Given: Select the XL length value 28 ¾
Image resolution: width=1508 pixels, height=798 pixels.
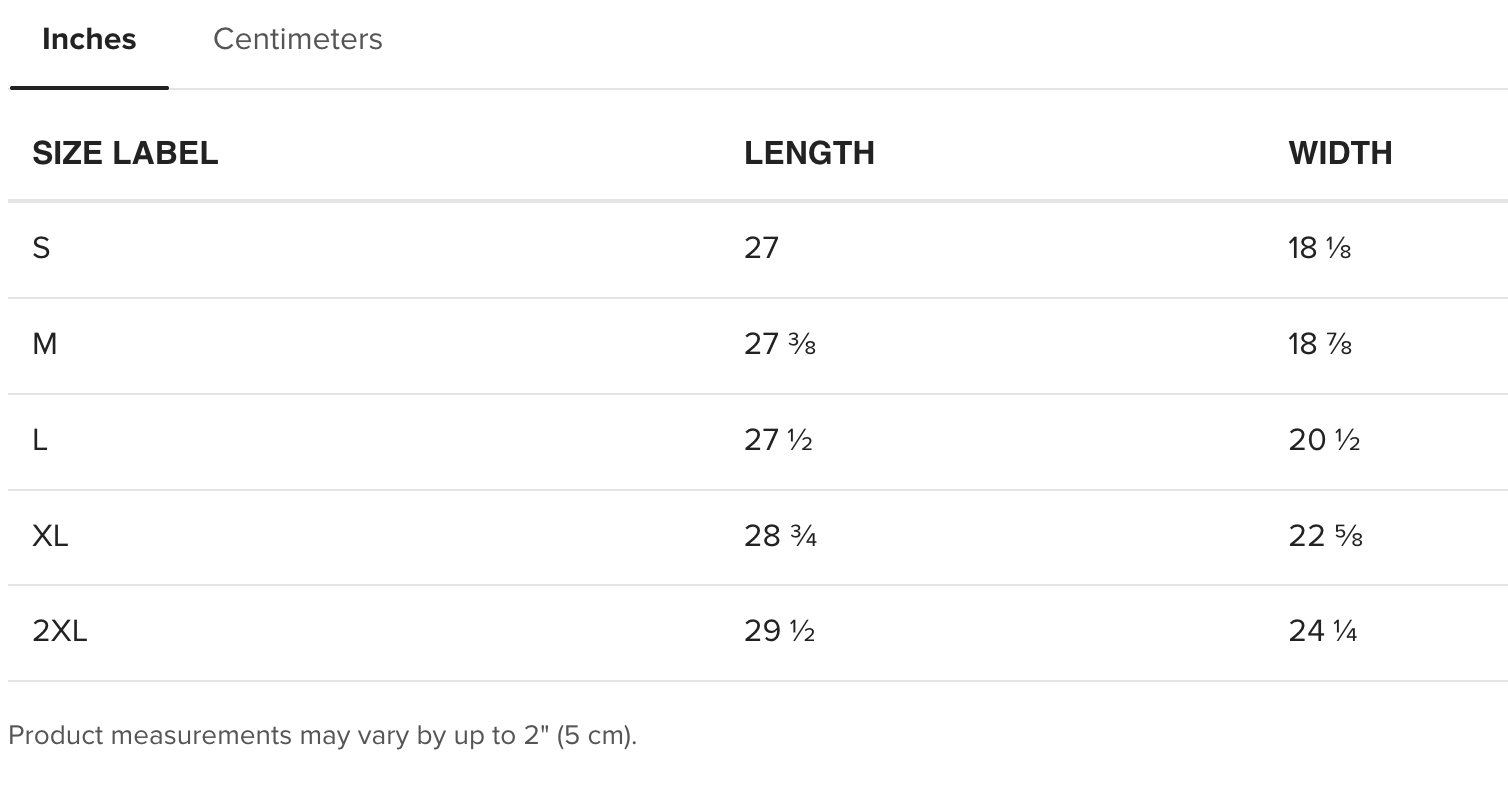Looking at the screenshot, I should [780, 536].
